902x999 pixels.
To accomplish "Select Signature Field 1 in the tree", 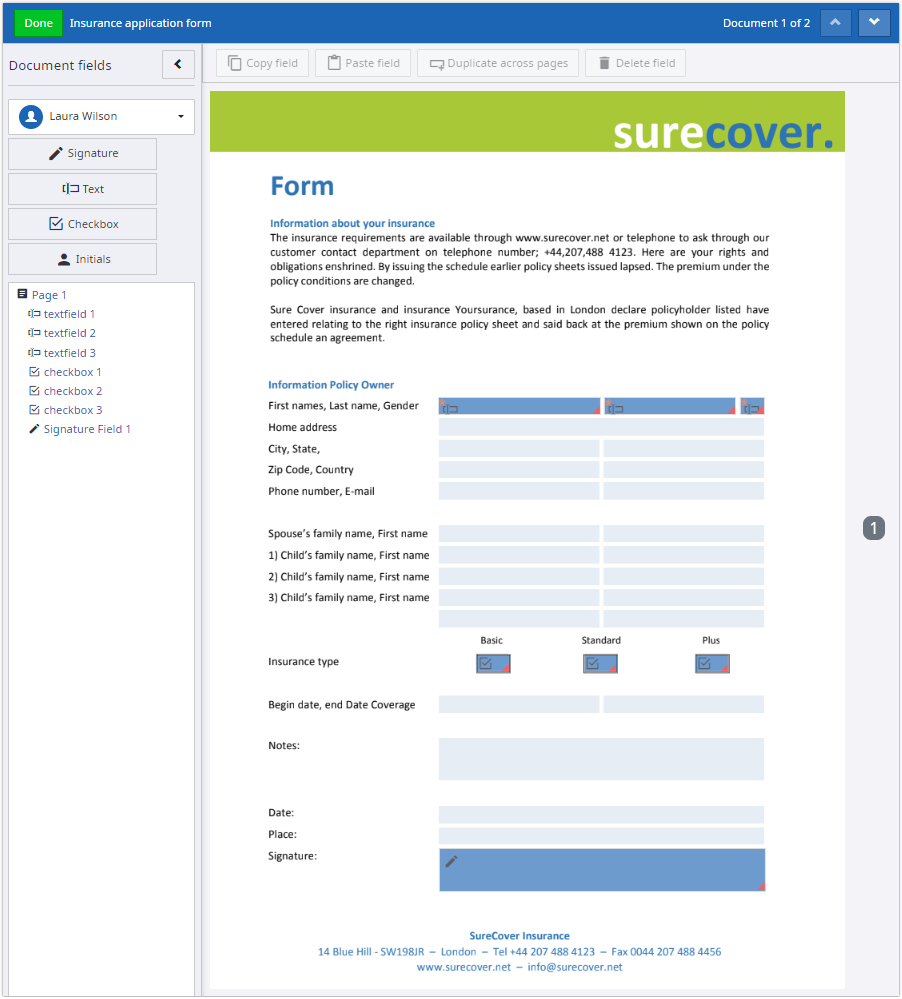I will tap(84, 428).
